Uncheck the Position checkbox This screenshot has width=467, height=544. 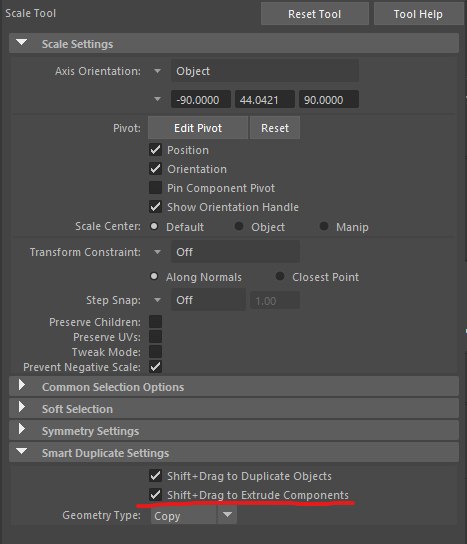pyautogui.click(x=155, y=150)
